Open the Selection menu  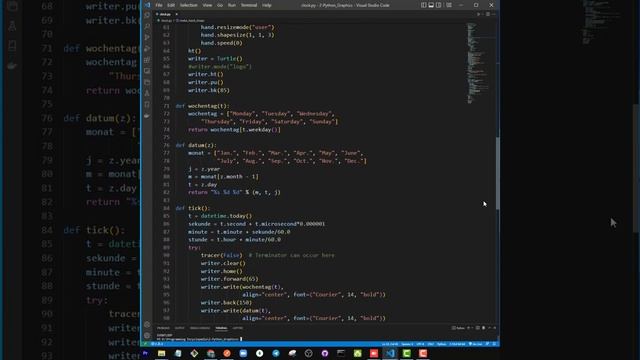point(189,5)
